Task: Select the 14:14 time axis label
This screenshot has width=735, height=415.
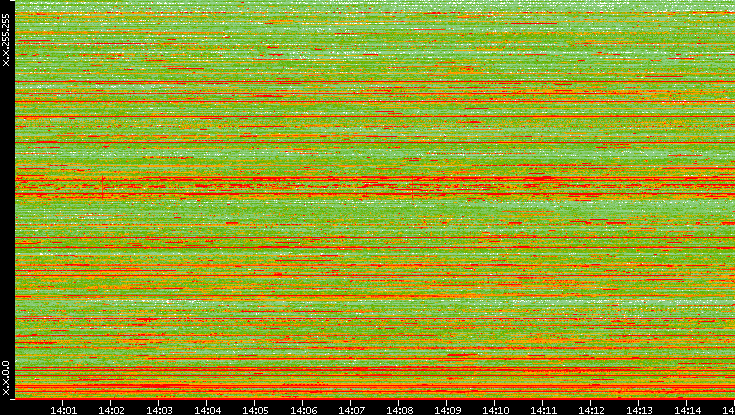Action: point(687,410)
